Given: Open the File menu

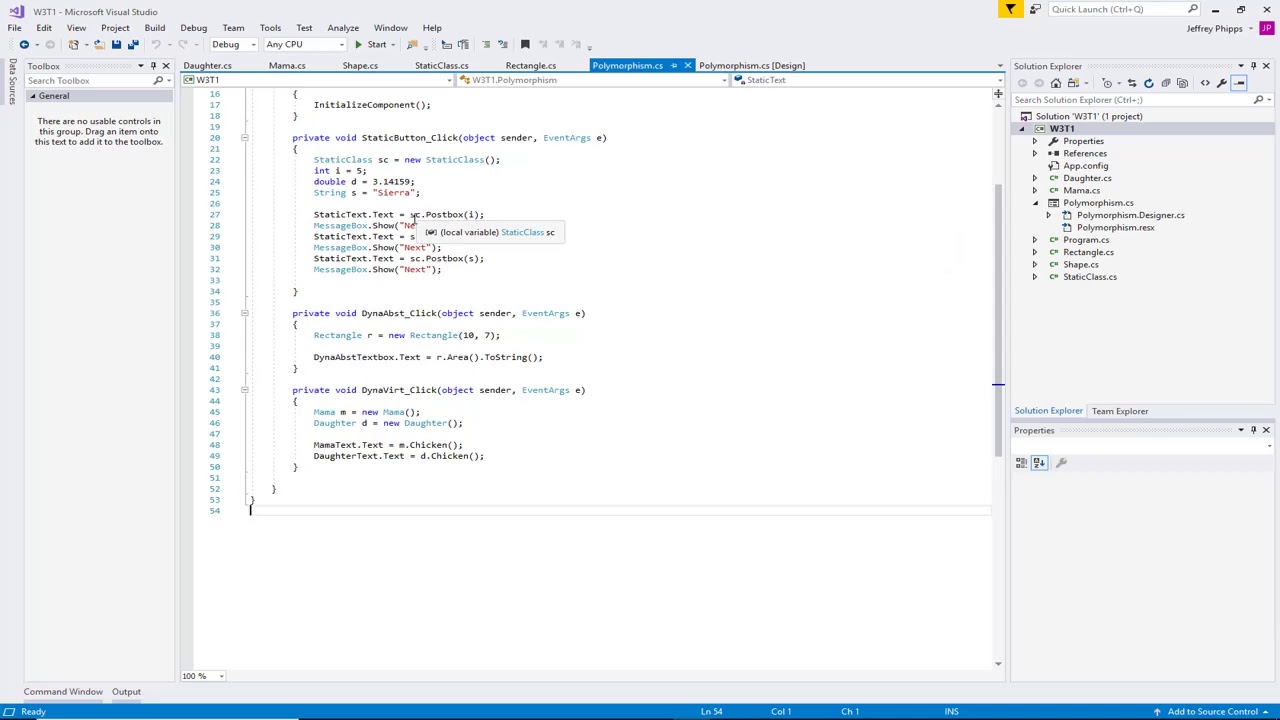Looking at the screenshot, I should point(15,28).
